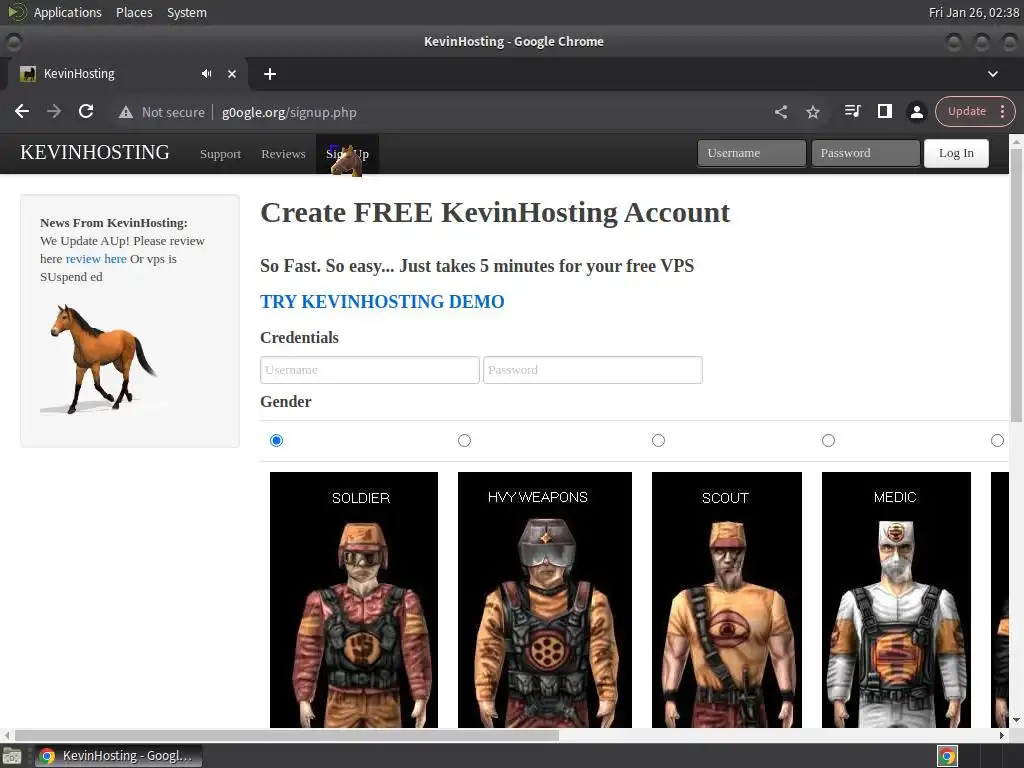Click the Gender section label
This screenshot has width=1024, height=768.
click(285, 402)
